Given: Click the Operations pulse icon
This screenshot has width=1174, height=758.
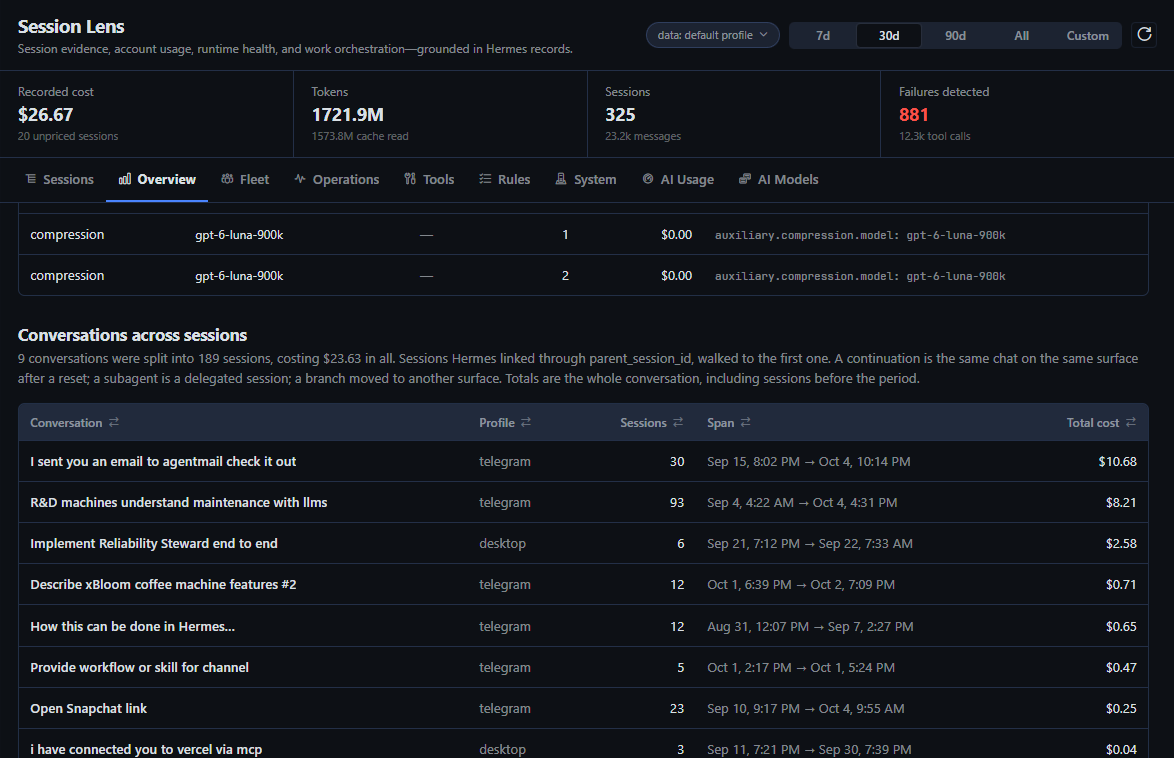Looking at the screenshot, I should point(300,179).
